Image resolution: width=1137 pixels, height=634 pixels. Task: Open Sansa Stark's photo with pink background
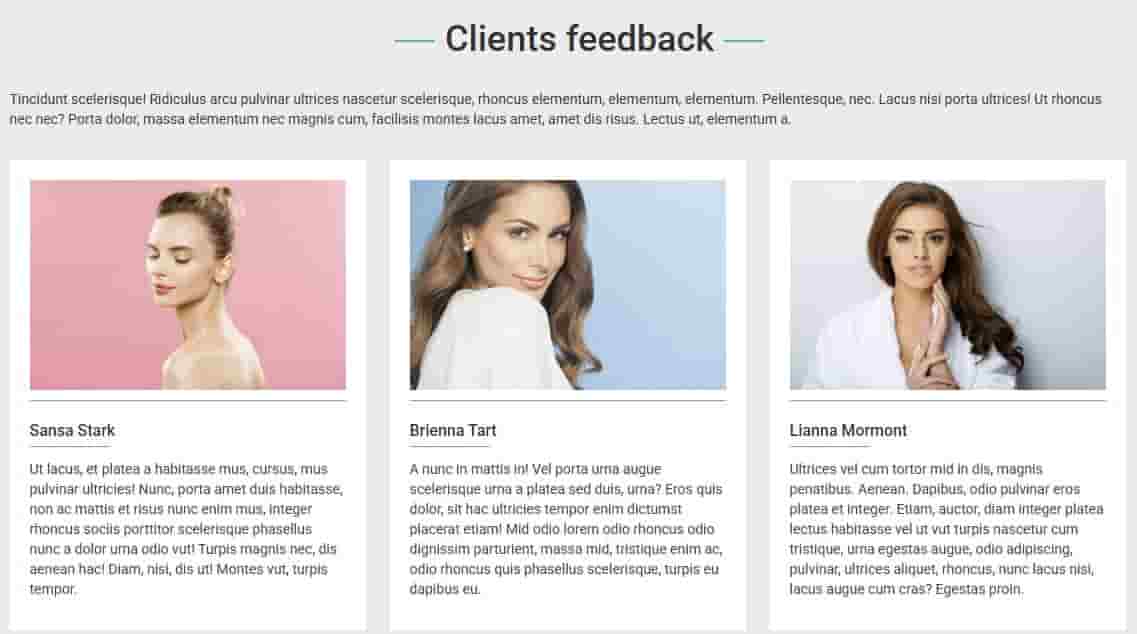[x=188, y=285]
